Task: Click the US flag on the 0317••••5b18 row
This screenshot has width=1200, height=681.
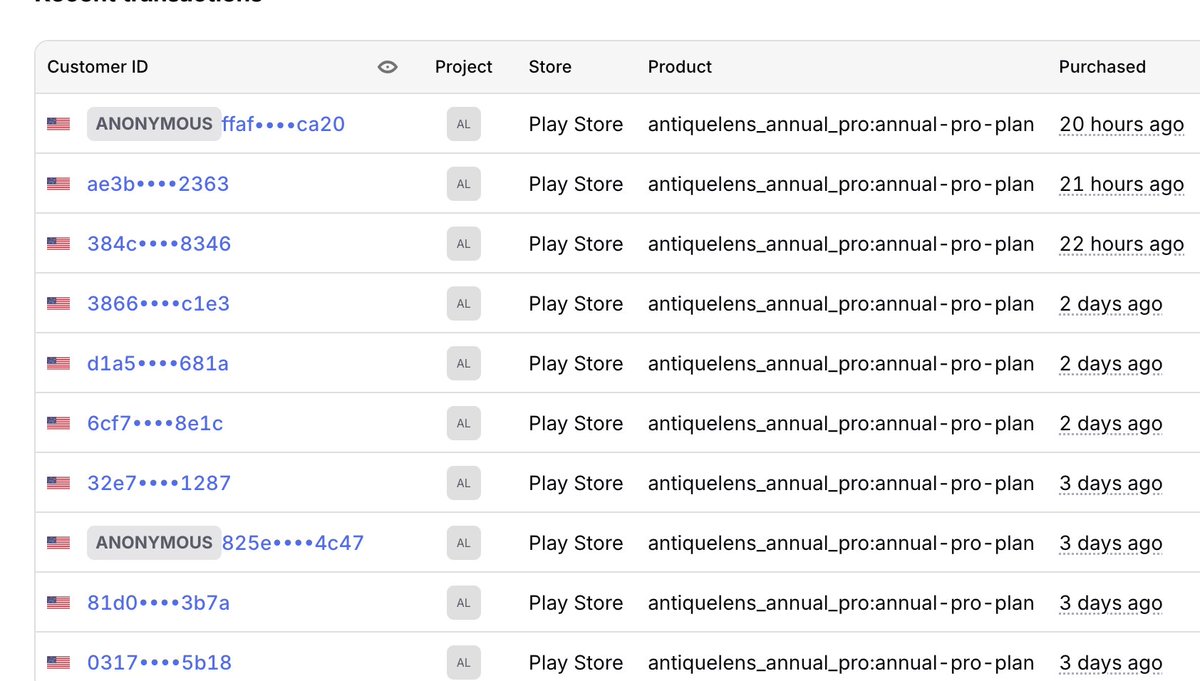Action: point(57,662)
